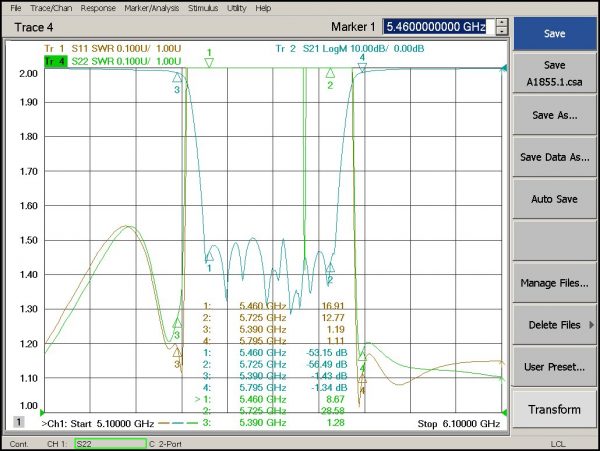
Task: Click the -56.49 dB marker readout
Action: tap(327, 364)
